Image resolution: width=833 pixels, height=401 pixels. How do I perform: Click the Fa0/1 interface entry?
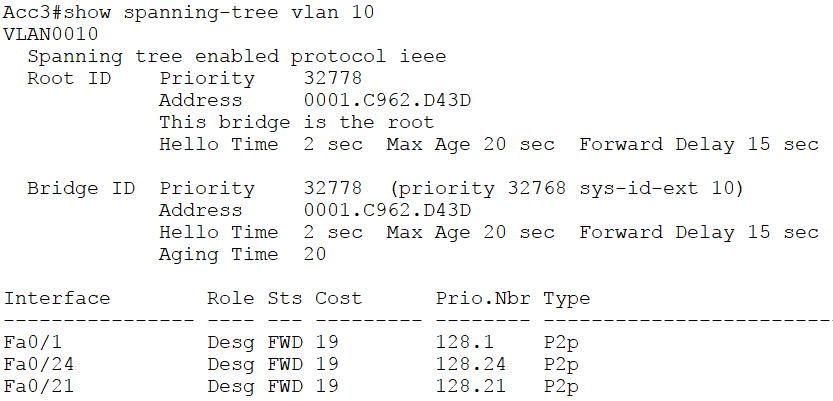tap(27, 342)
